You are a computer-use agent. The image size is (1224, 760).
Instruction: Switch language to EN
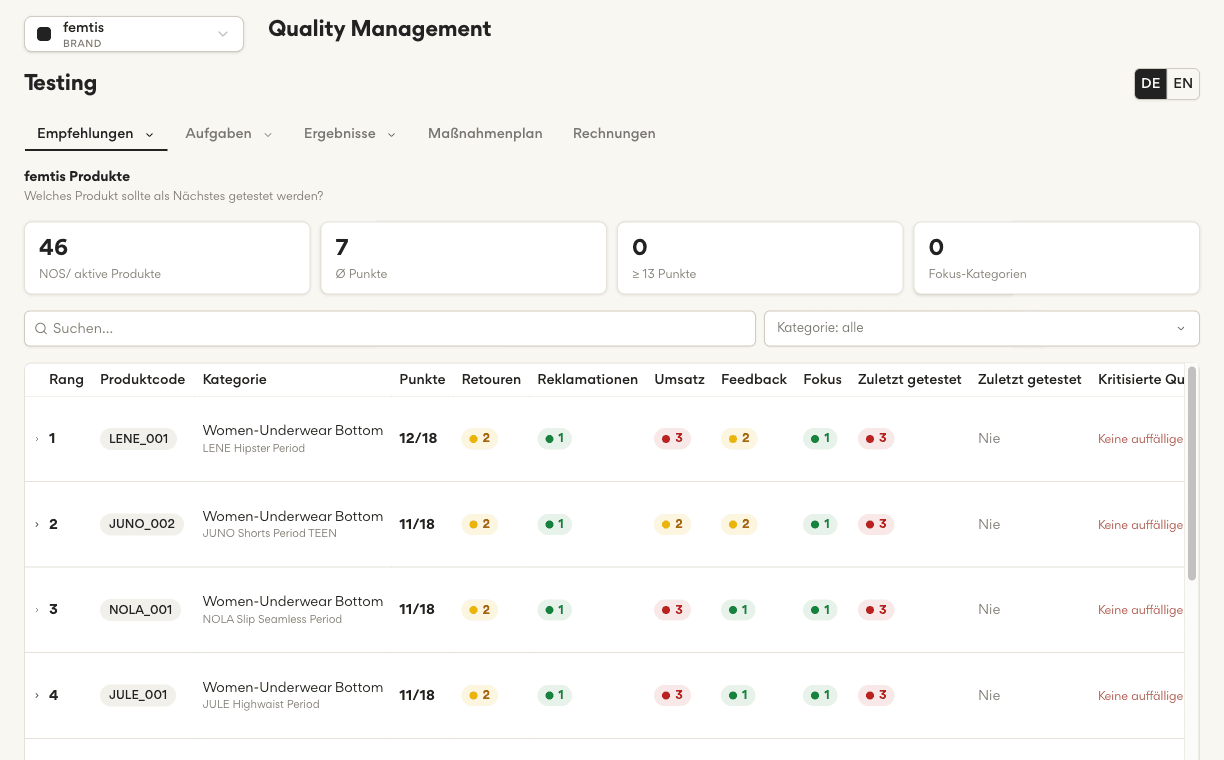(x=1183, y=84)
